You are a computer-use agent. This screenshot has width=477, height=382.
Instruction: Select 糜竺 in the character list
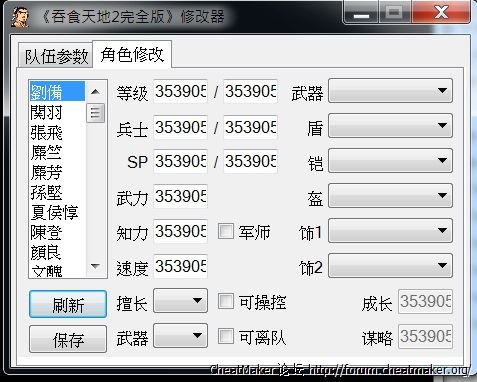point(57,152)
